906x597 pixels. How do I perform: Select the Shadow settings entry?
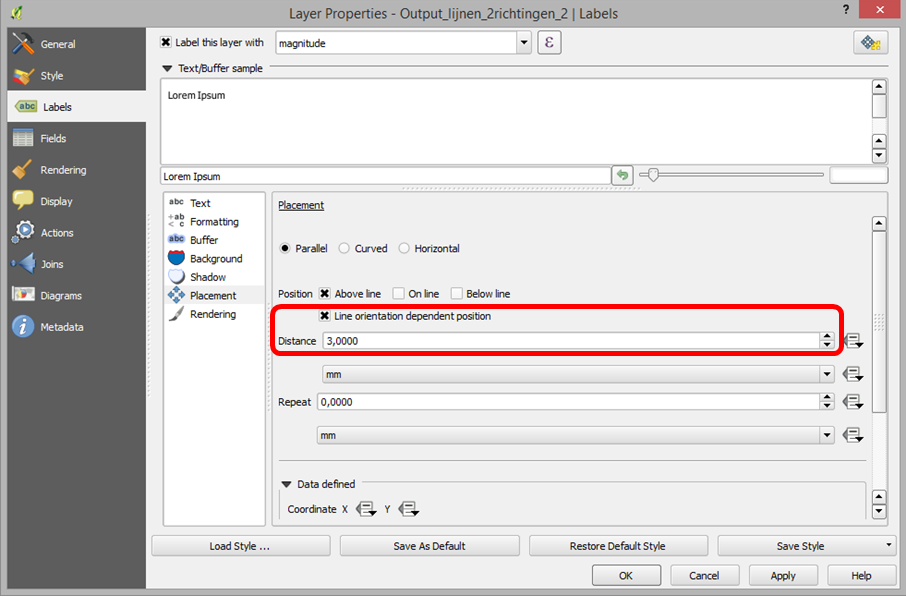tap(210, 277)
